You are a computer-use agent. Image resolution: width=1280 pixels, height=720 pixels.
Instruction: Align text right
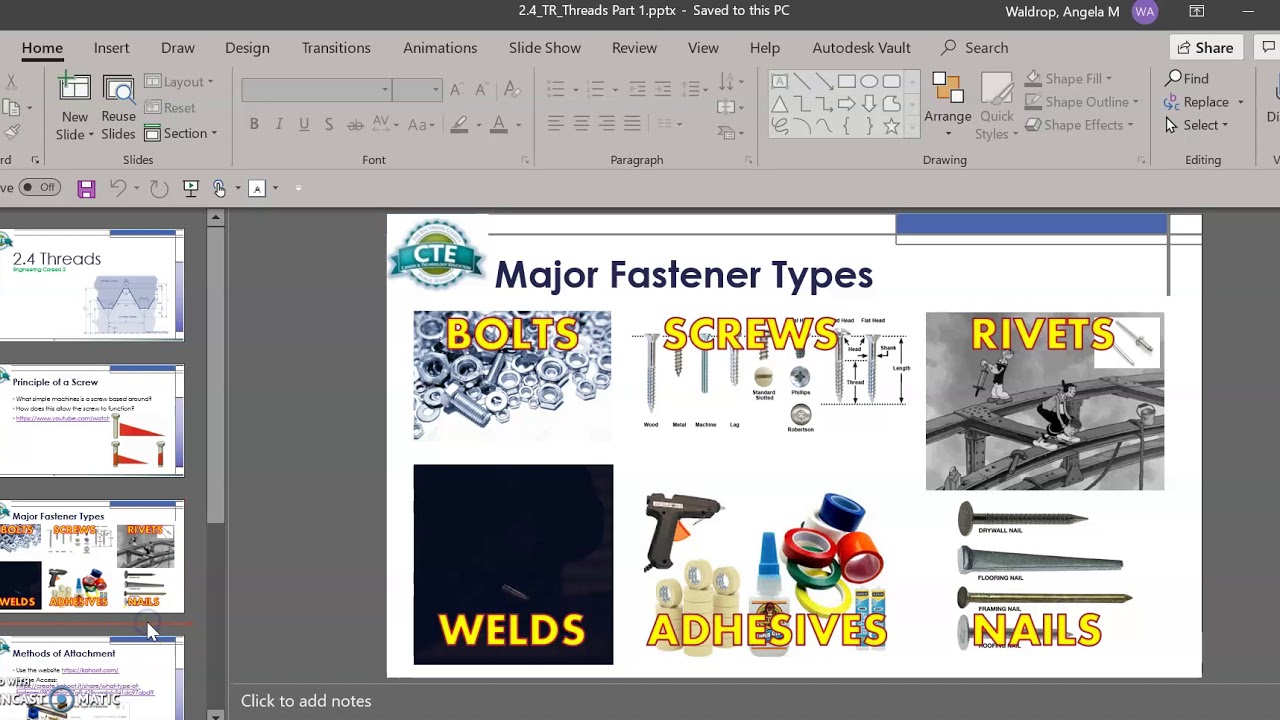click(607, 124)
